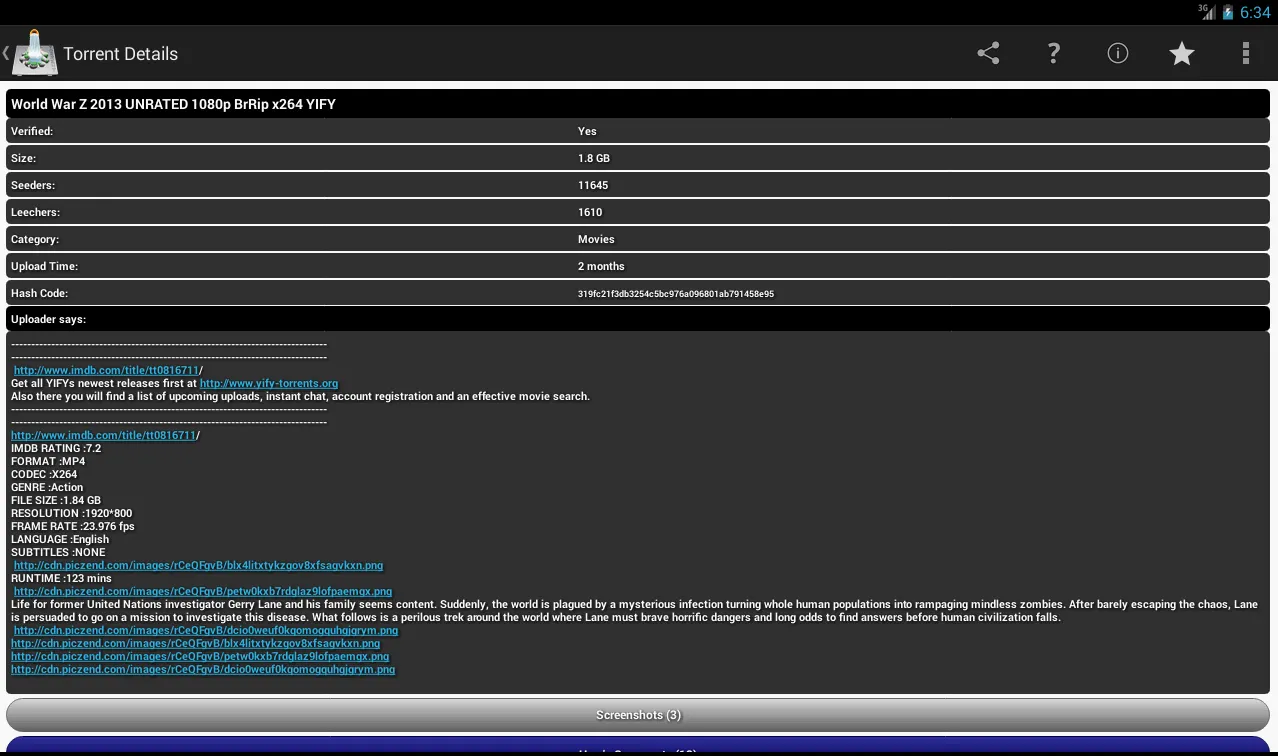
Task: Open the Screenshots (3) button
Action: point(638,715)
